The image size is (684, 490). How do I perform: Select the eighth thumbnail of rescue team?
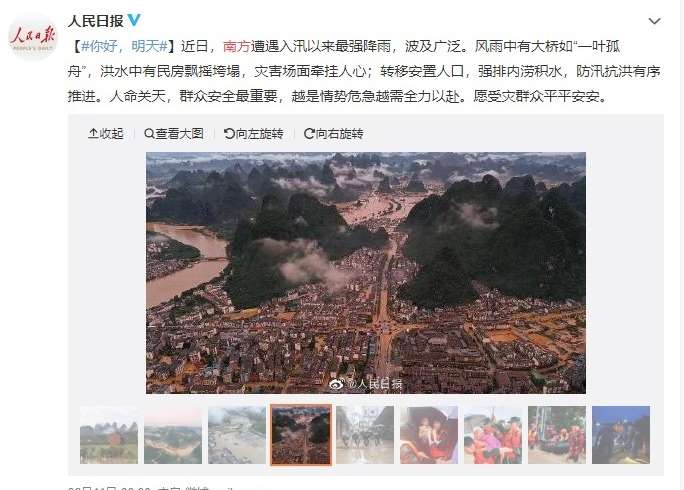pyautogui.click(x=557, y=435)
